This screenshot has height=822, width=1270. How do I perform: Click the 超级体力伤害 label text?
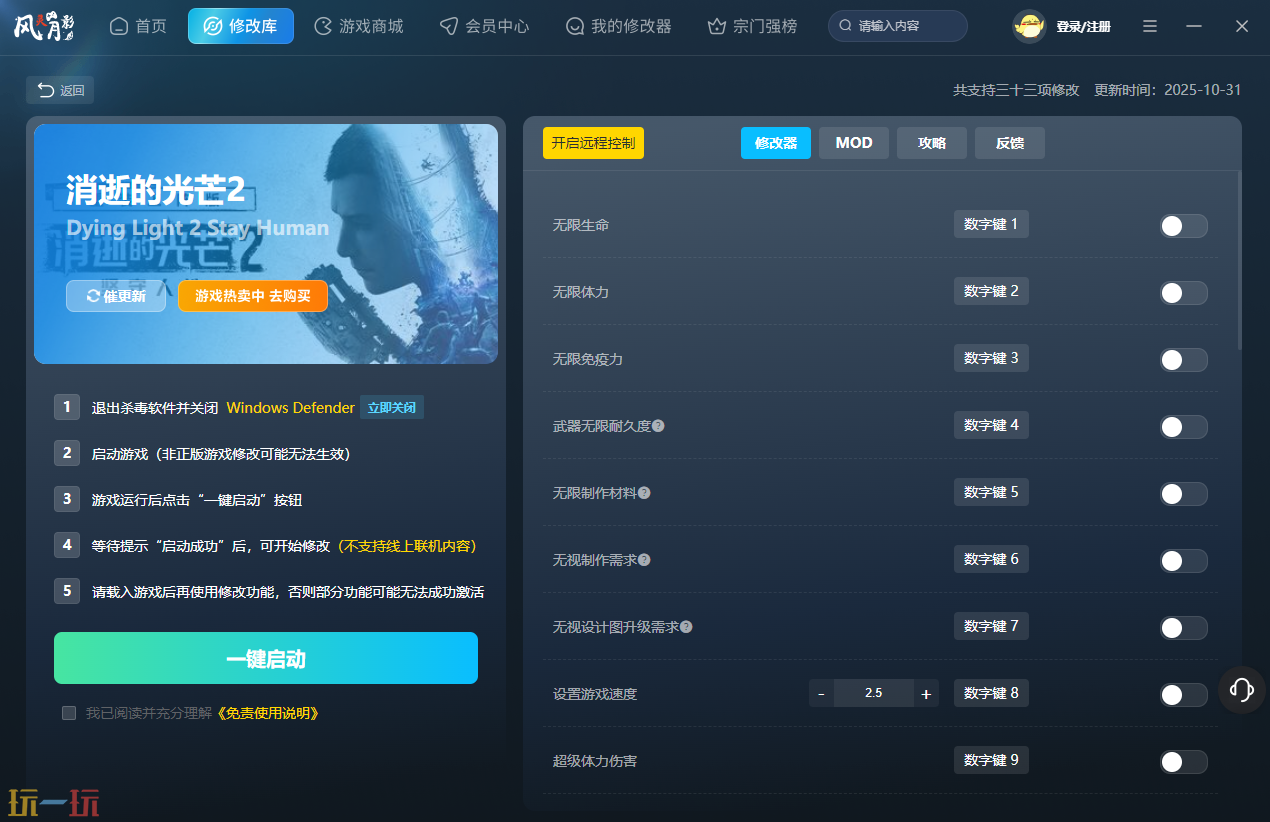coord(595,761)
